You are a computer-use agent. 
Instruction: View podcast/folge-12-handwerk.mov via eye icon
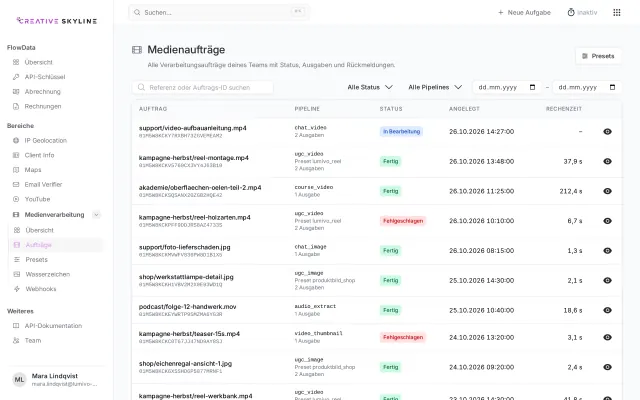[x=607, y=310]
